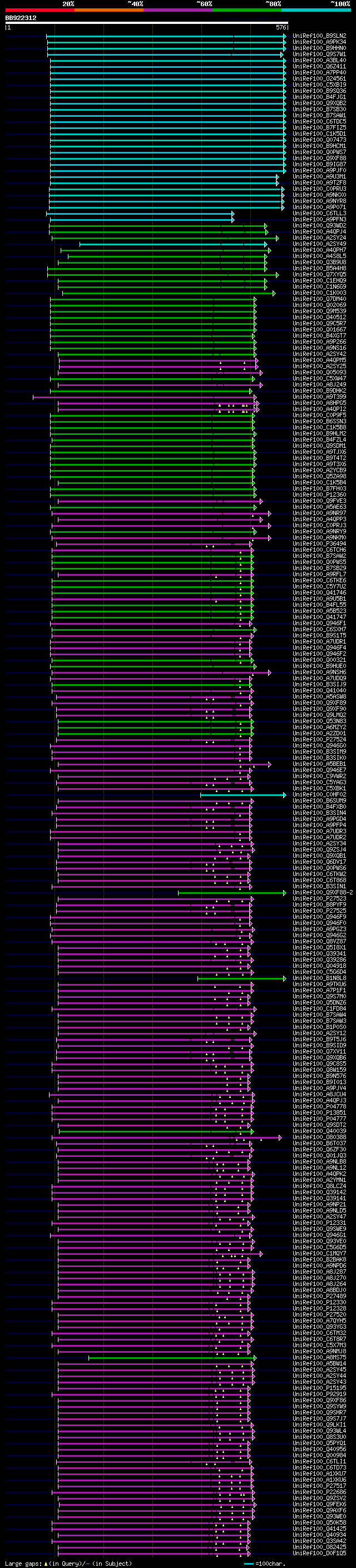Image resolution: width=356 pixels, height=1568 pixels.
Task: Select the UniRef100_Q07473 entry
Action: (319, 140)
